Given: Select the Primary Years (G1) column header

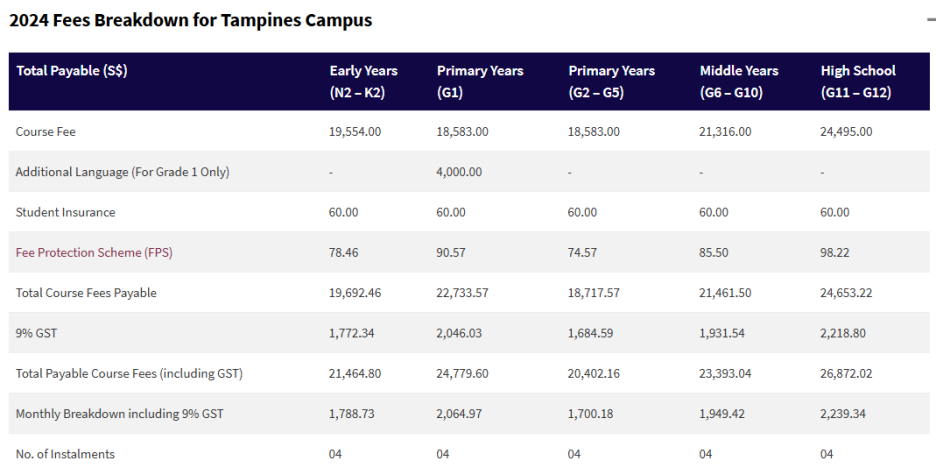Looking at the screenshot, I should point(480,81).
